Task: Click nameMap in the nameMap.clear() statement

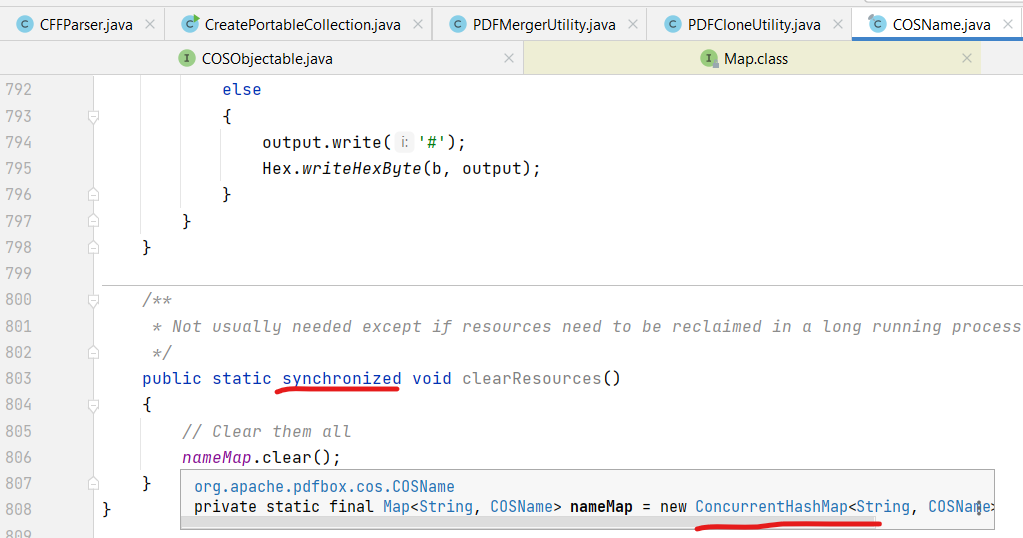Action: click(217, 458)
